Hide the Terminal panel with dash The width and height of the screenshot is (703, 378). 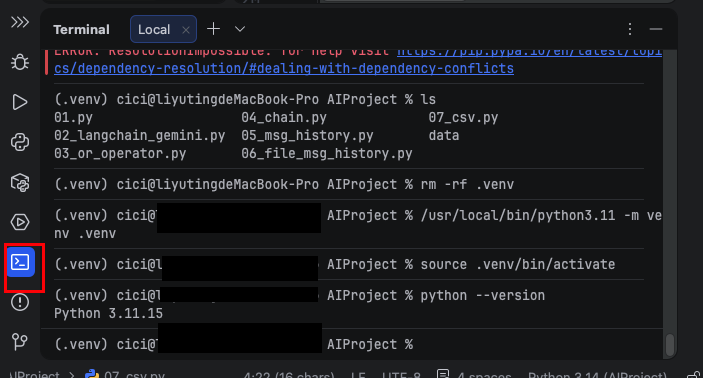656,29
